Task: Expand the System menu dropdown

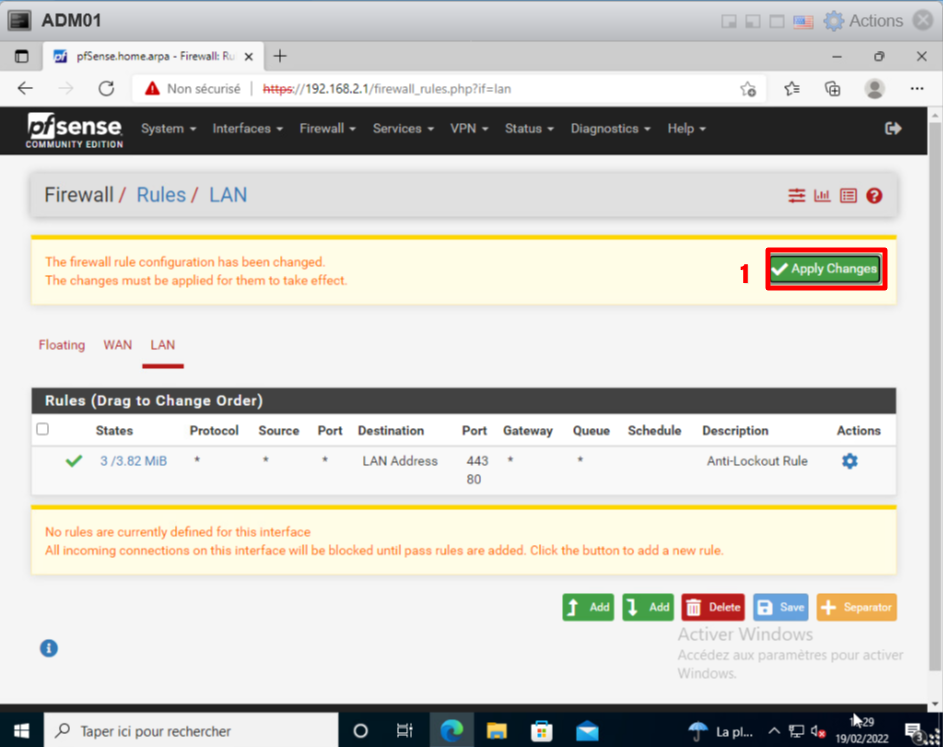Action: [x=168, y=129]
